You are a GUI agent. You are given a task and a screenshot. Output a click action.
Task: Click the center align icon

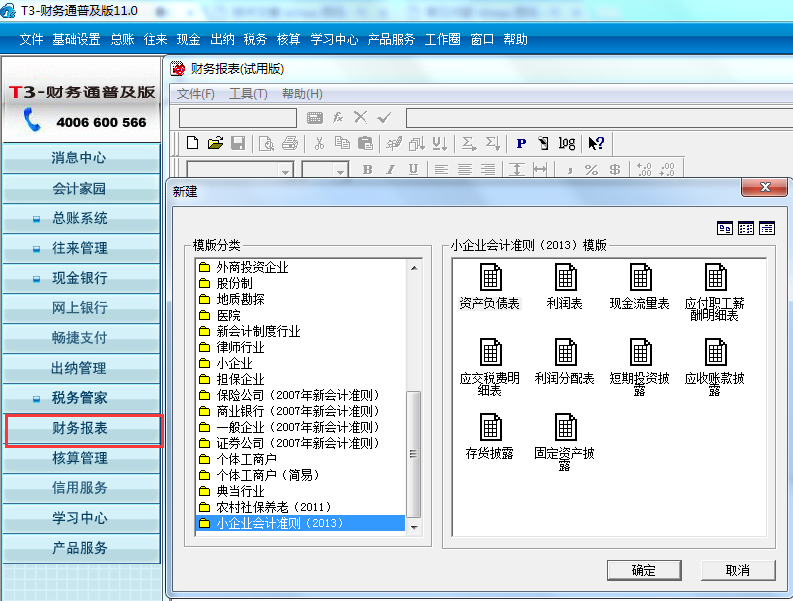pos(465,169)
